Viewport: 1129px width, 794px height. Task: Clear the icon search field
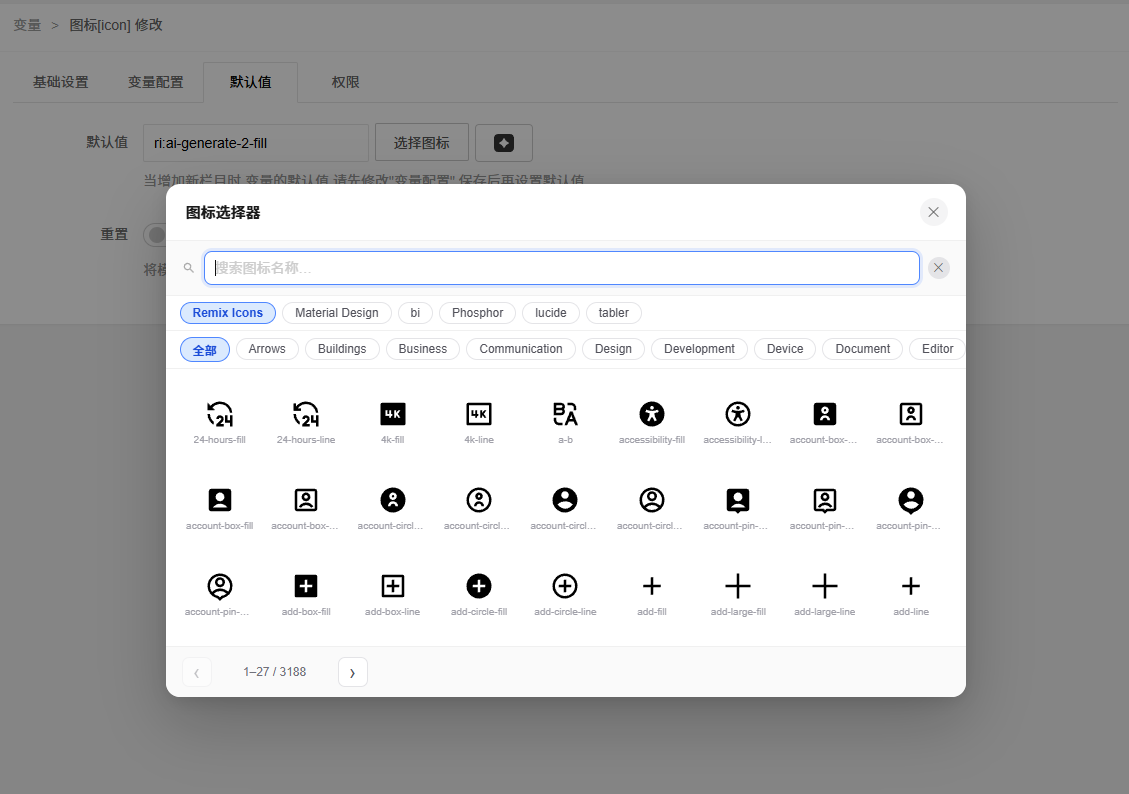click(938, 268)
